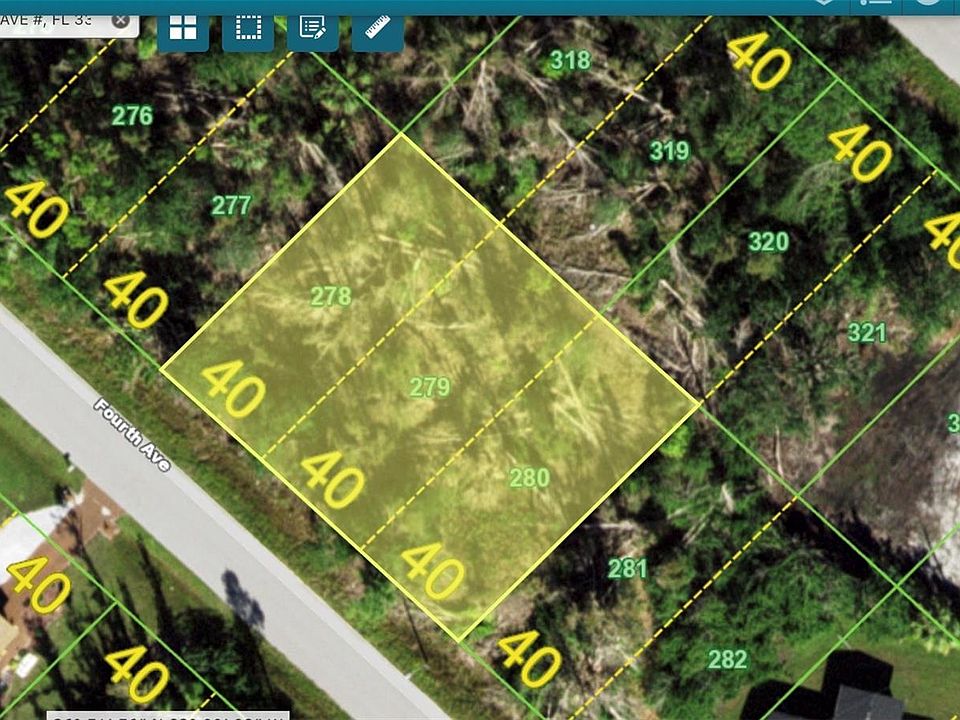This screenshot has height=720, width=960.
Task: Select parcel lot 279
Action: click(430, 387)
